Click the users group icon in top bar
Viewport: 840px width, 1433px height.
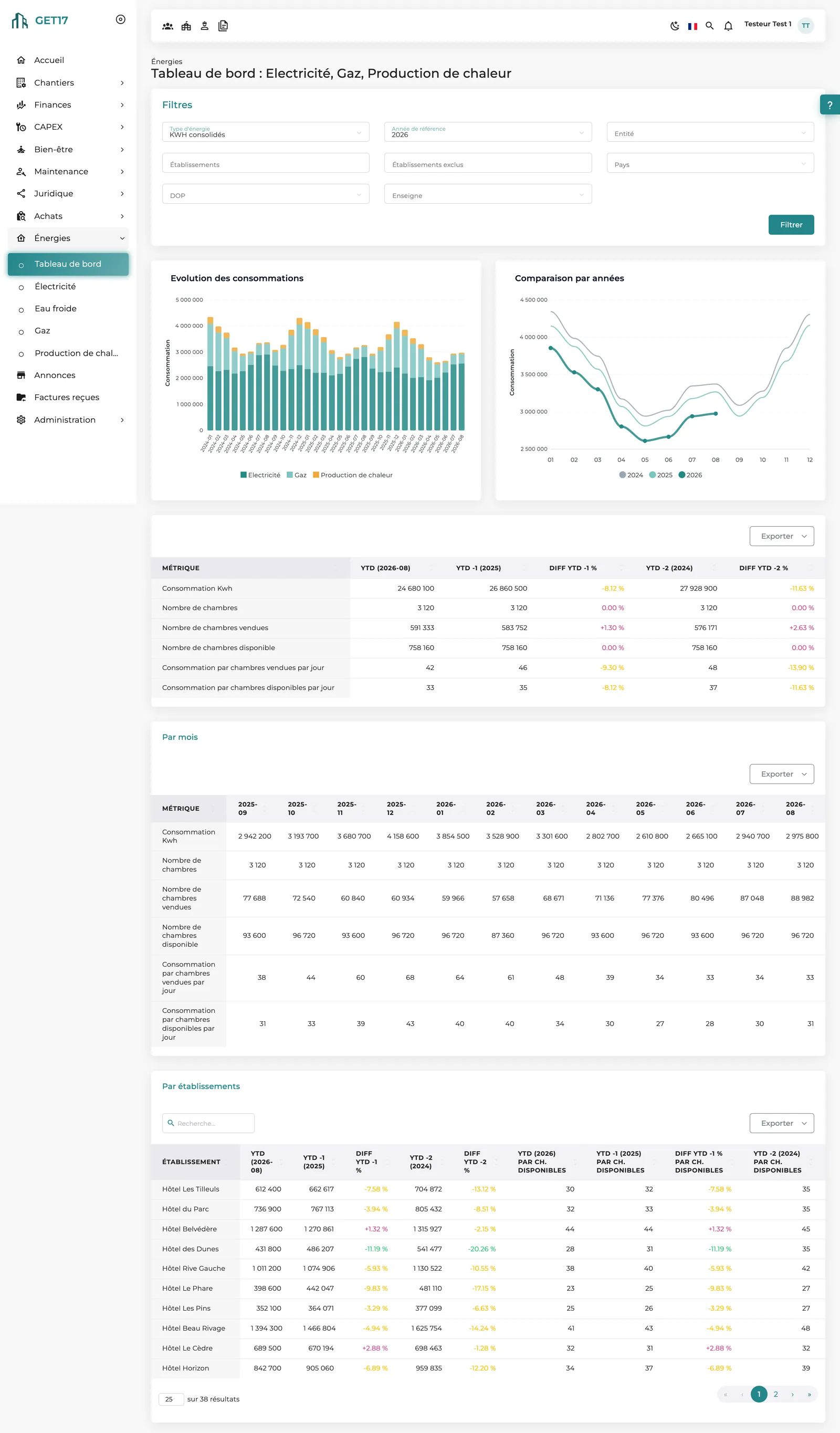tap(168, 26)
